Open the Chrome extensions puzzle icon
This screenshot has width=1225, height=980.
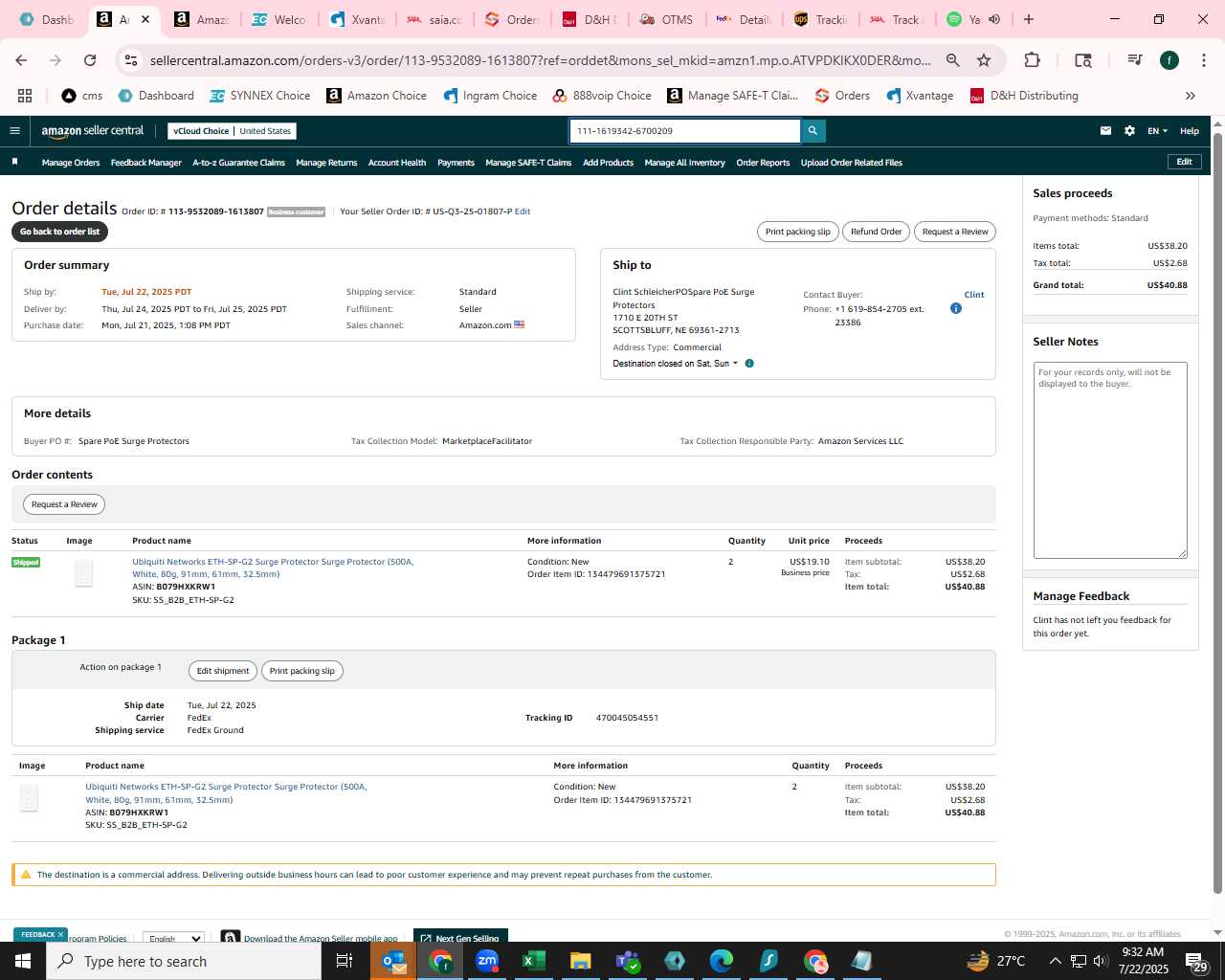[x=1032, y=60]
